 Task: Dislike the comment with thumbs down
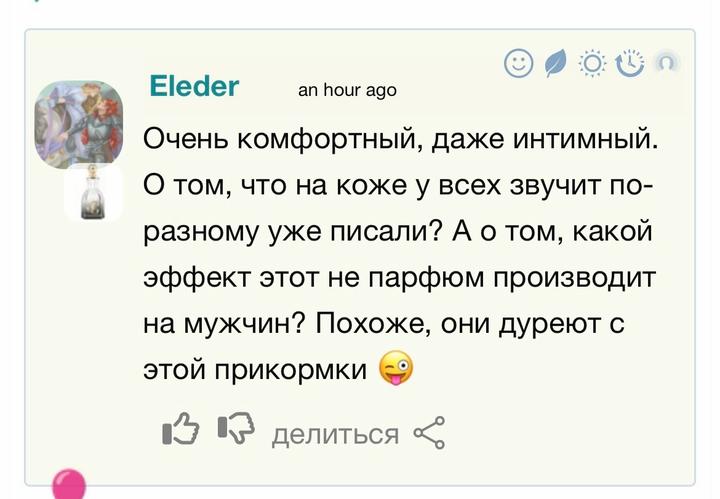tap(236, 431)
